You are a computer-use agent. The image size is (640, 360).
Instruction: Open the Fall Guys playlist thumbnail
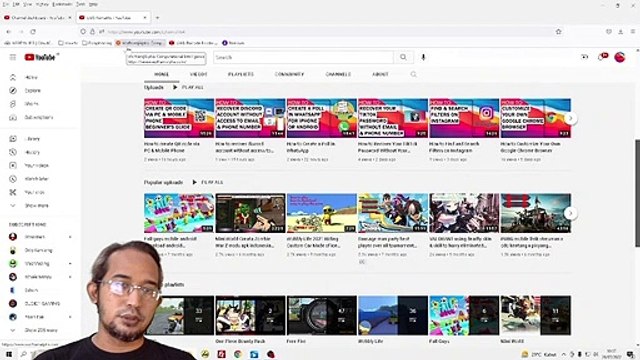[464, 316]
